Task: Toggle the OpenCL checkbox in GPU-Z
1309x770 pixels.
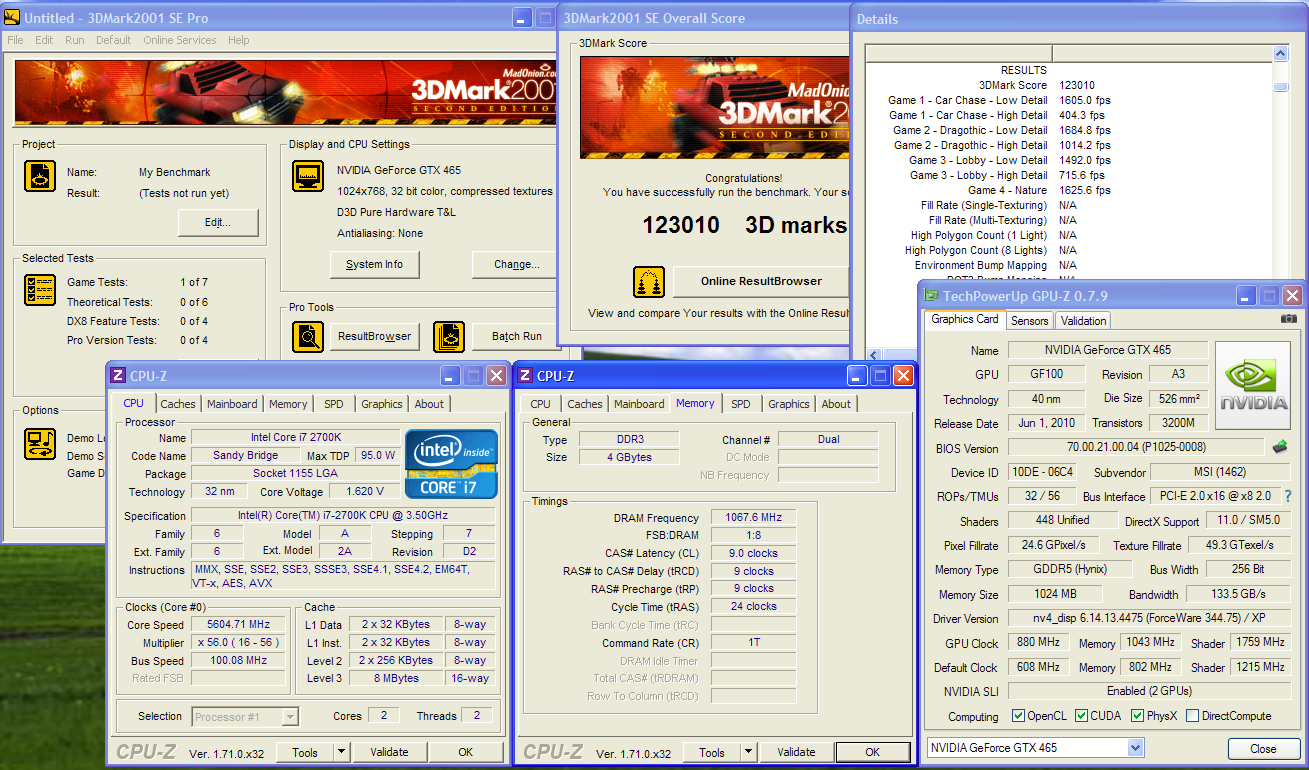Action: (1018, 716)
